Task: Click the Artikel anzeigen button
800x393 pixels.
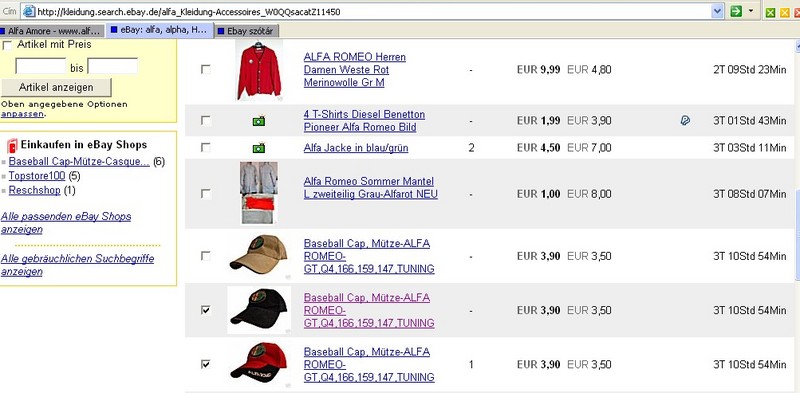Action: coord(56,87)
